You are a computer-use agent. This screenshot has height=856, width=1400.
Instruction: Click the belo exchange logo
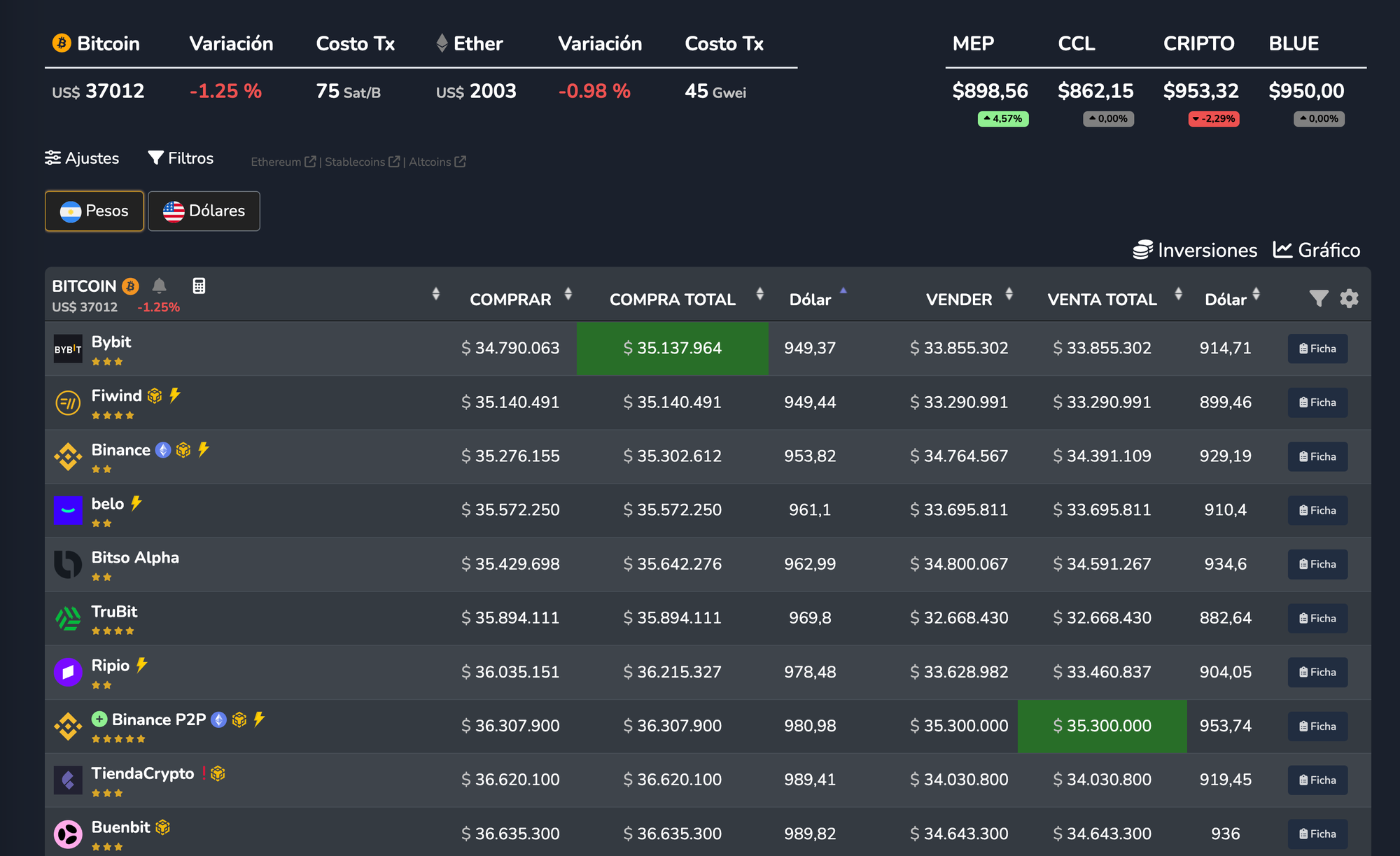[68, 510]
